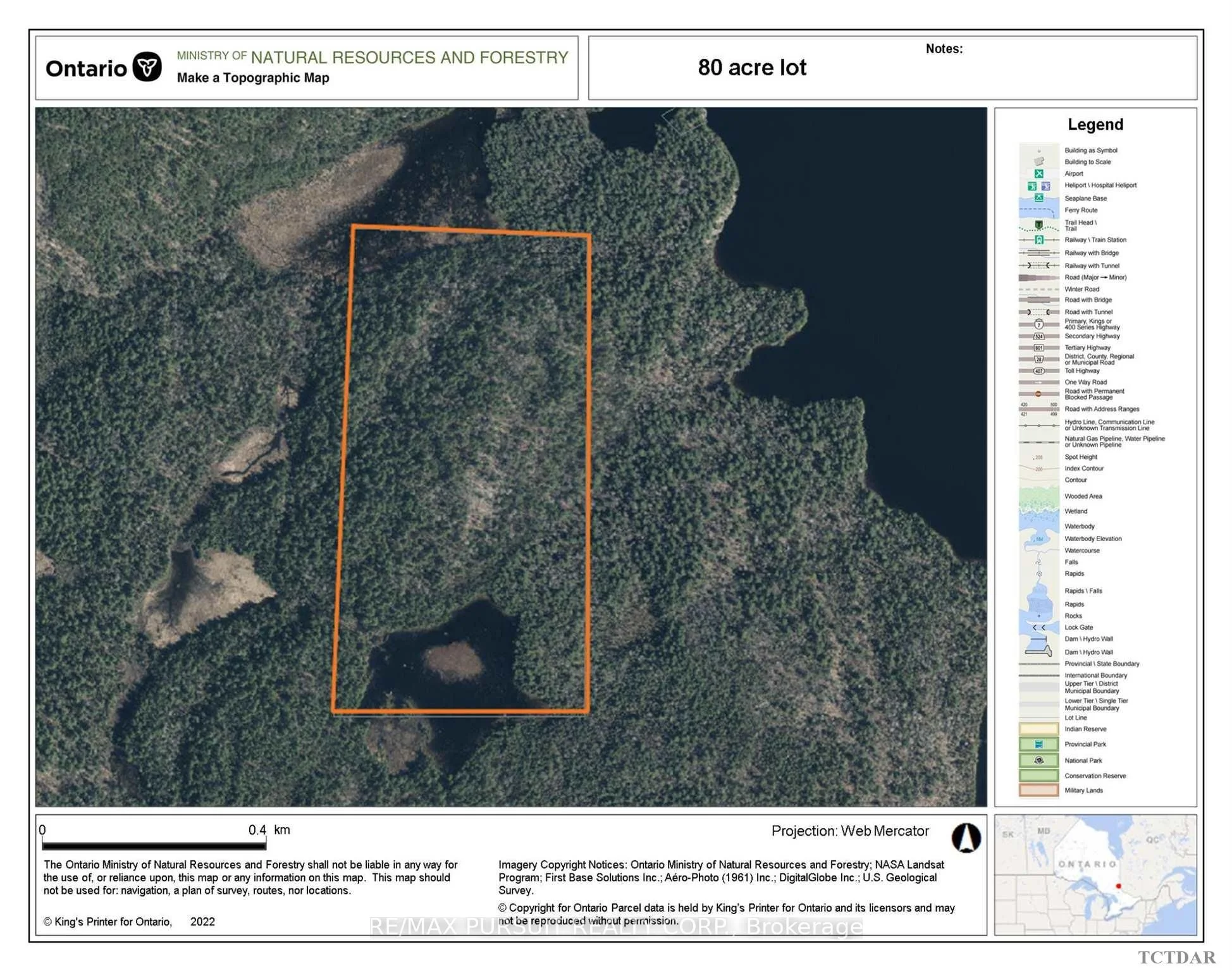Click "Projection: Web Mercator" text
Viewport: 1232px width, 971px height.
point(850,831)
